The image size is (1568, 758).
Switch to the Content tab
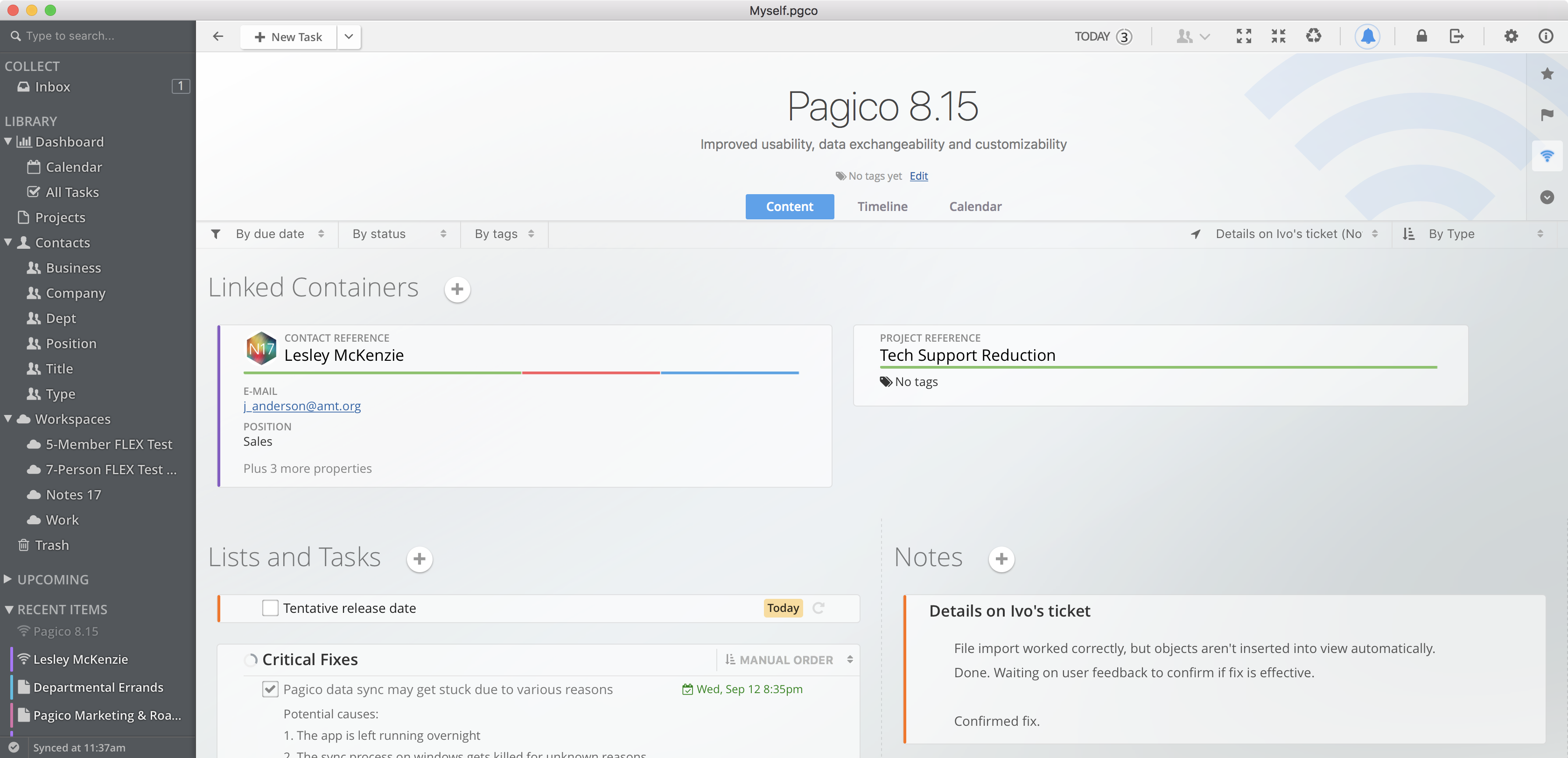click(x=790, y=207)
